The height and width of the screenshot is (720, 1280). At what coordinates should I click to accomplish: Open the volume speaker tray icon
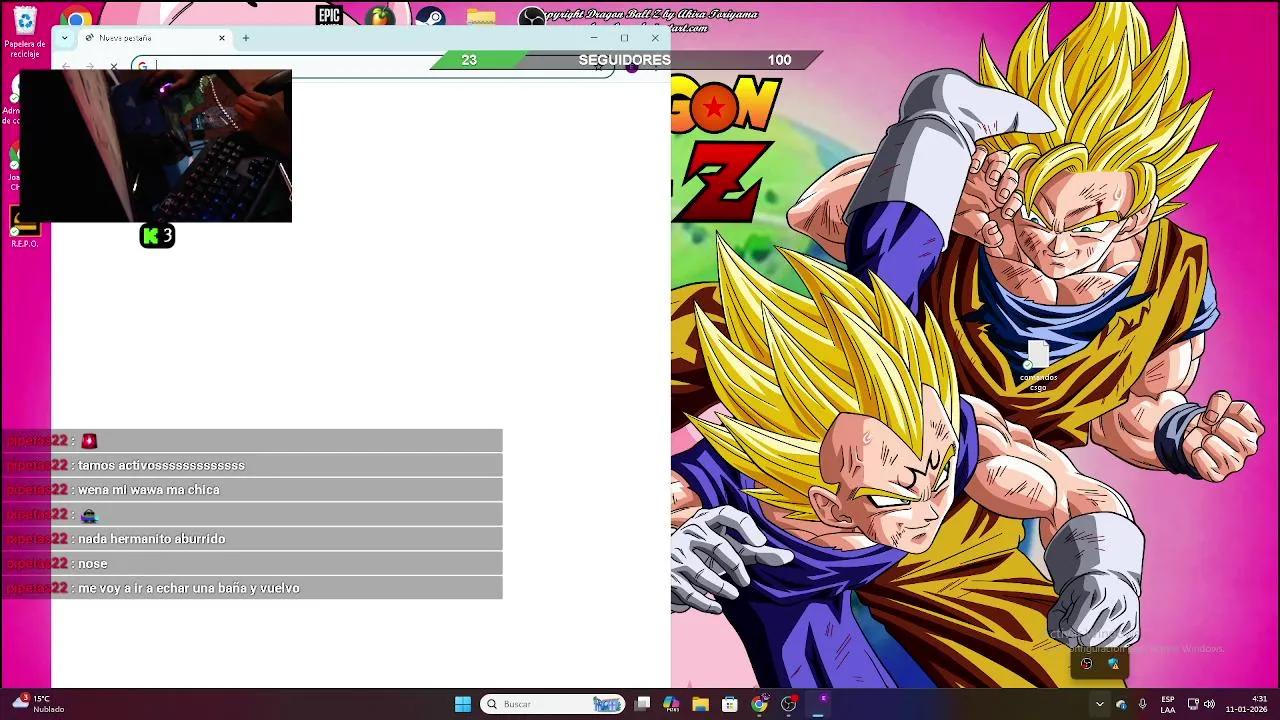point(1209,704)
